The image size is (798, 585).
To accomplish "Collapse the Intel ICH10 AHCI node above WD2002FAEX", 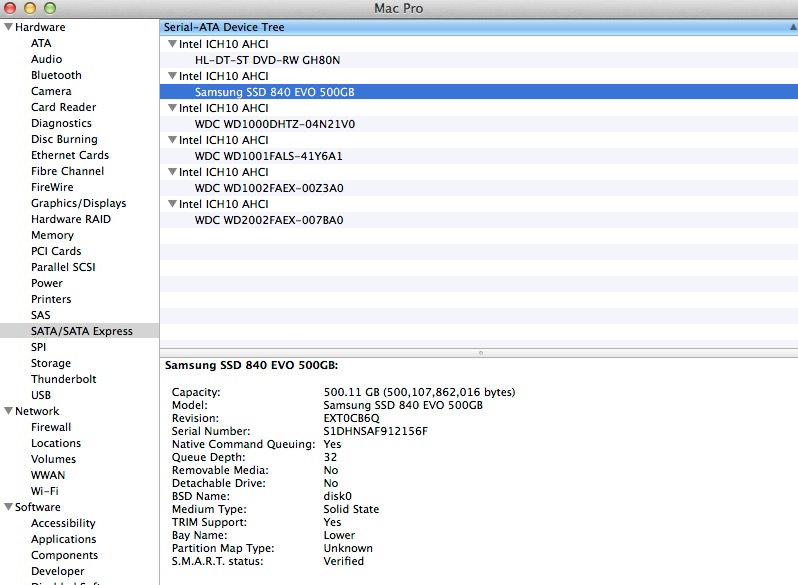I will coord(172,204).
